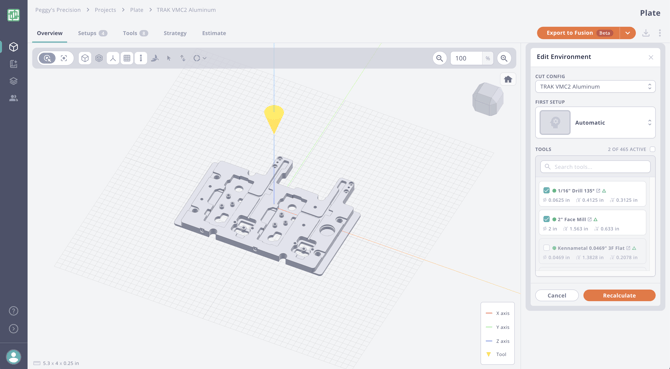Open the 1/16" Drill external link icon
This screenshot has height=369, width=670.
tap(598, 190)
